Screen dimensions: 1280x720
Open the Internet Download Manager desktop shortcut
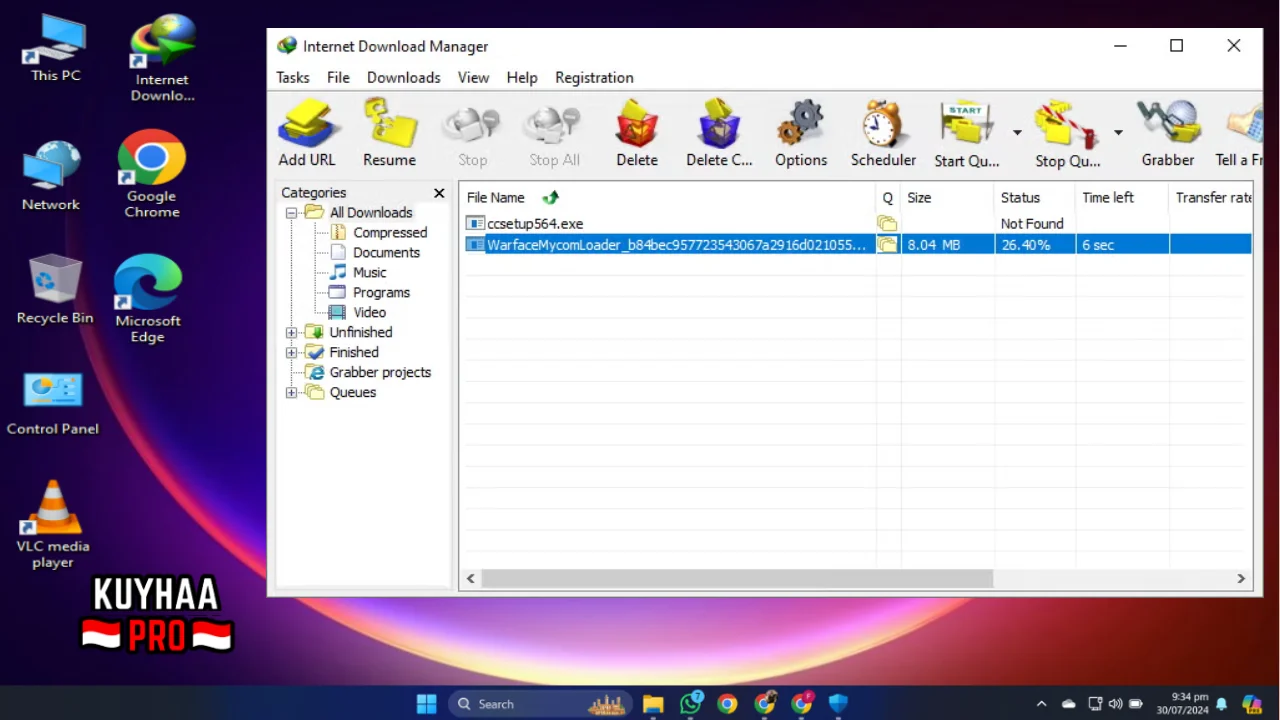162,58
